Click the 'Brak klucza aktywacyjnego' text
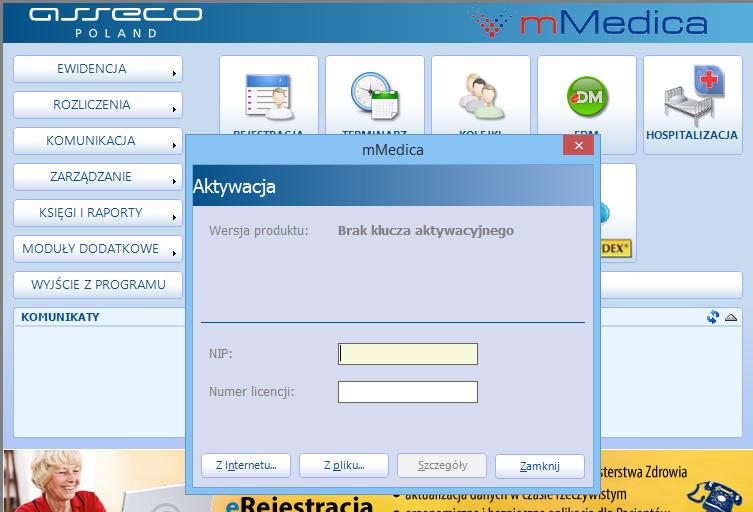The image size is (753, 512). pyautogui.click(x=425, y=231)
